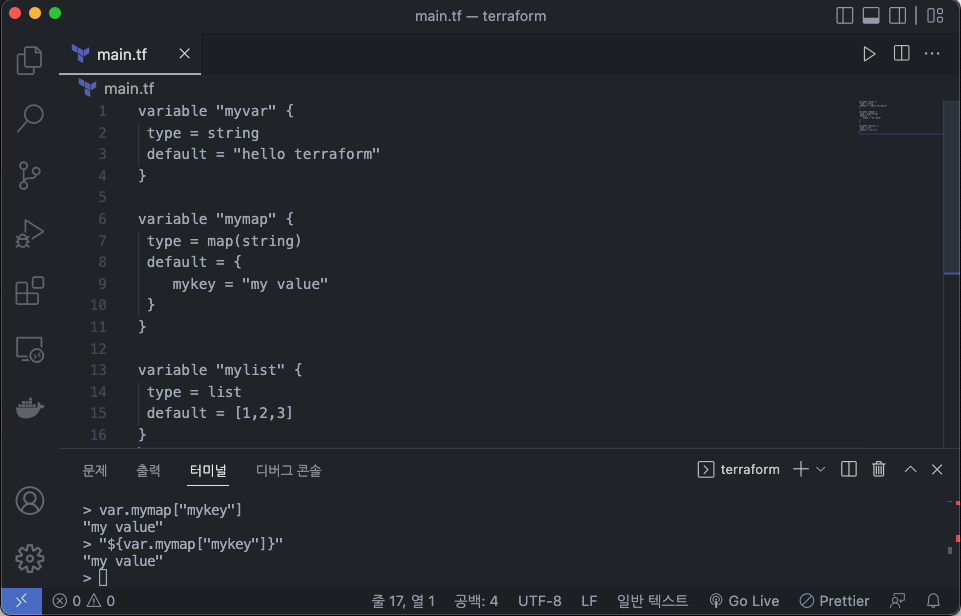The height and width of the screenshot is (616, 961).
Task: Click the editor vertical scrollbar
Action: [x=951, y=187]
